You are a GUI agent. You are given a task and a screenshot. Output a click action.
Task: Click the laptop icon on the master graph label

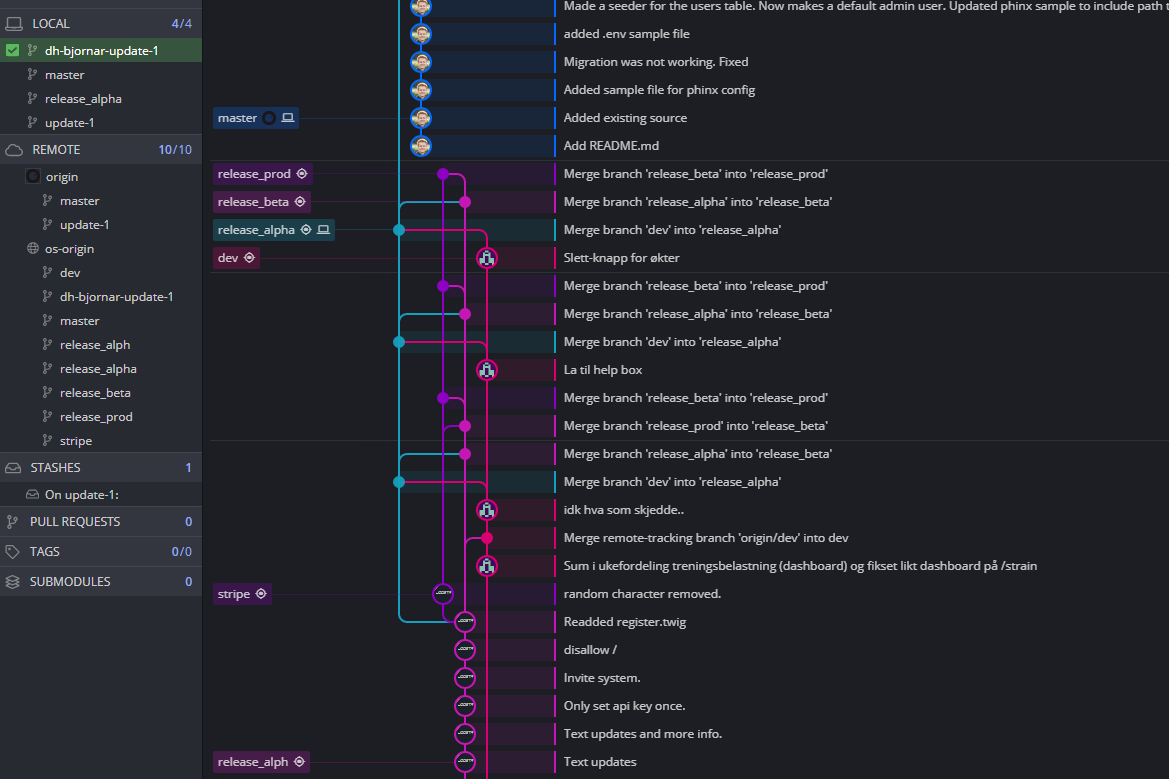click(288, 118)
